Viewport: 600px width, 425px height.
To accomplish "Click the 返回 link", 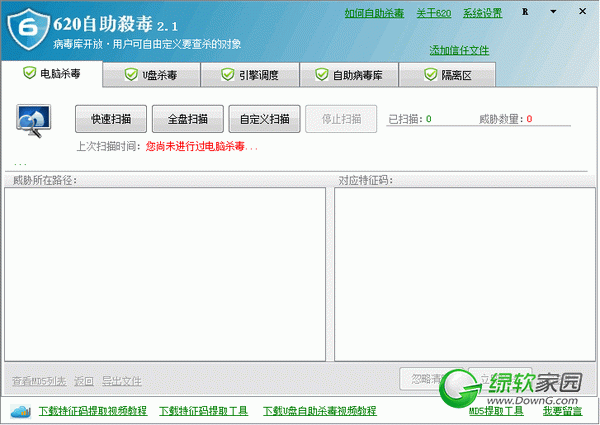I will (x=84, y=381).
